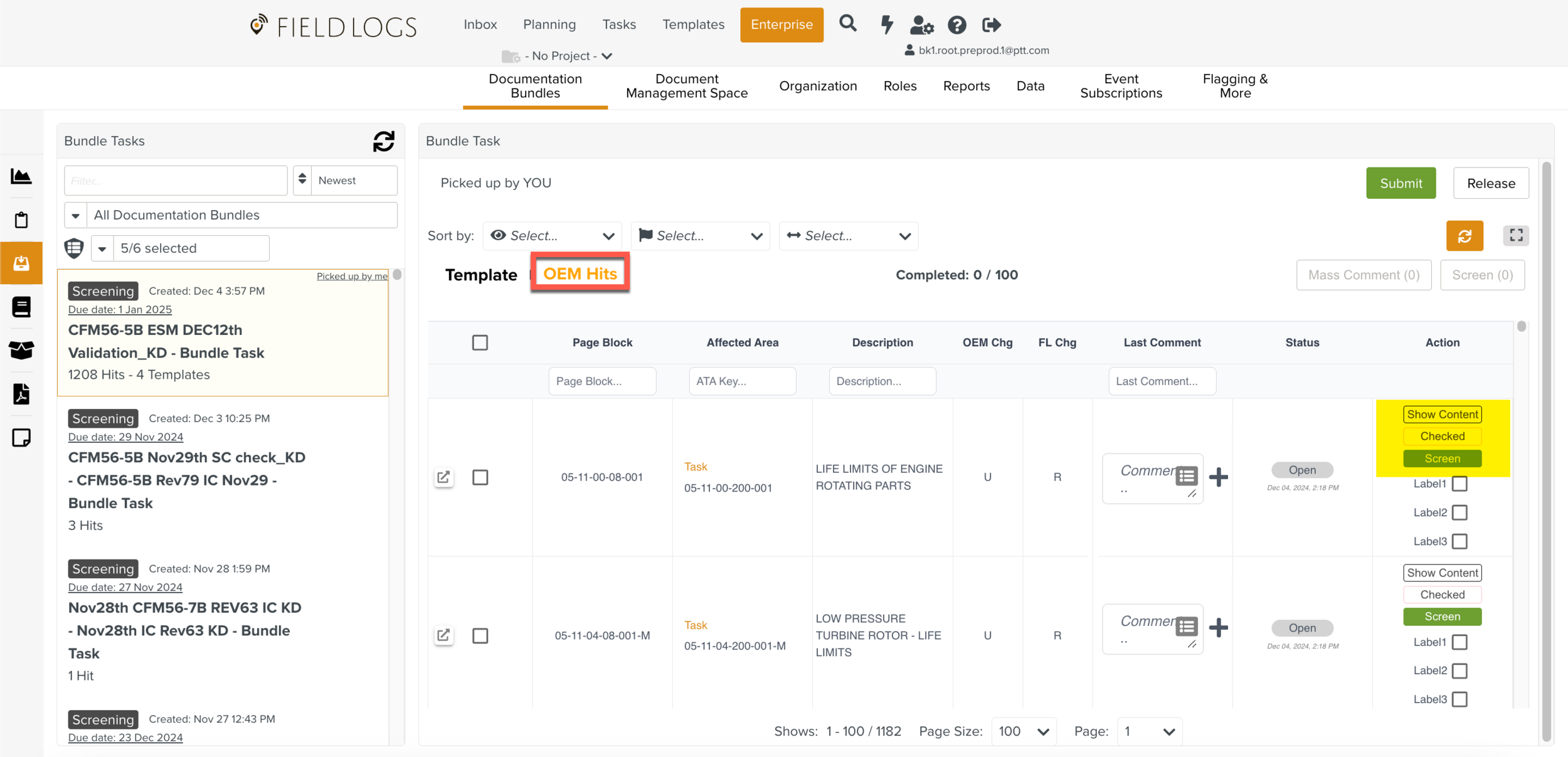Select checkbox for row 05-11-00-08-001
The height and width of the screenshot is (757, 1568).
(x=480, y=477)
